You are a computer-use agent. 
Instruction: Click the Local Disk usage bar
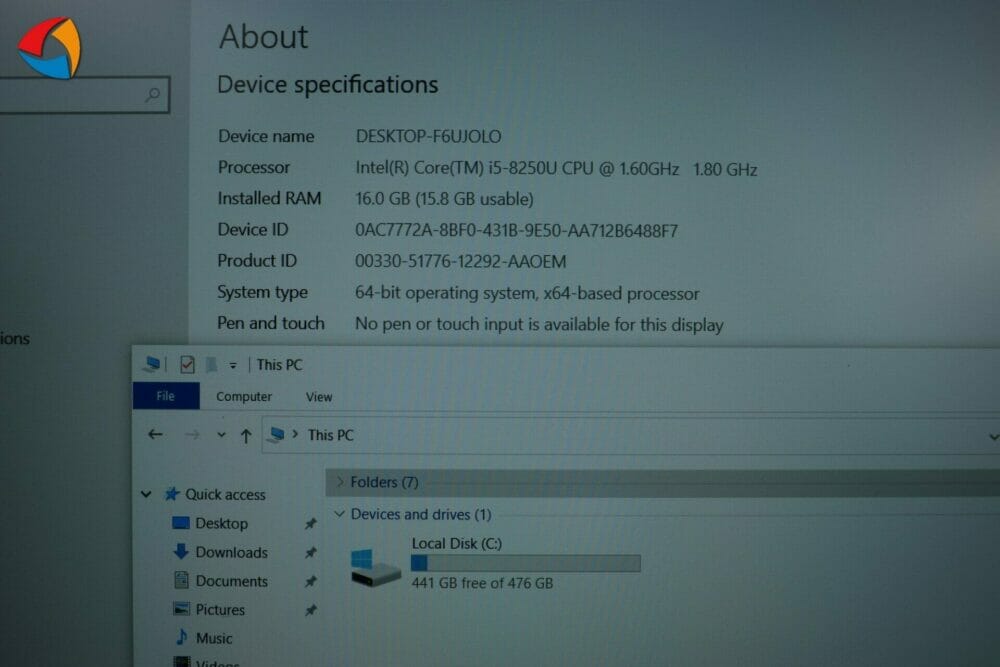click(x=526, y=563)
